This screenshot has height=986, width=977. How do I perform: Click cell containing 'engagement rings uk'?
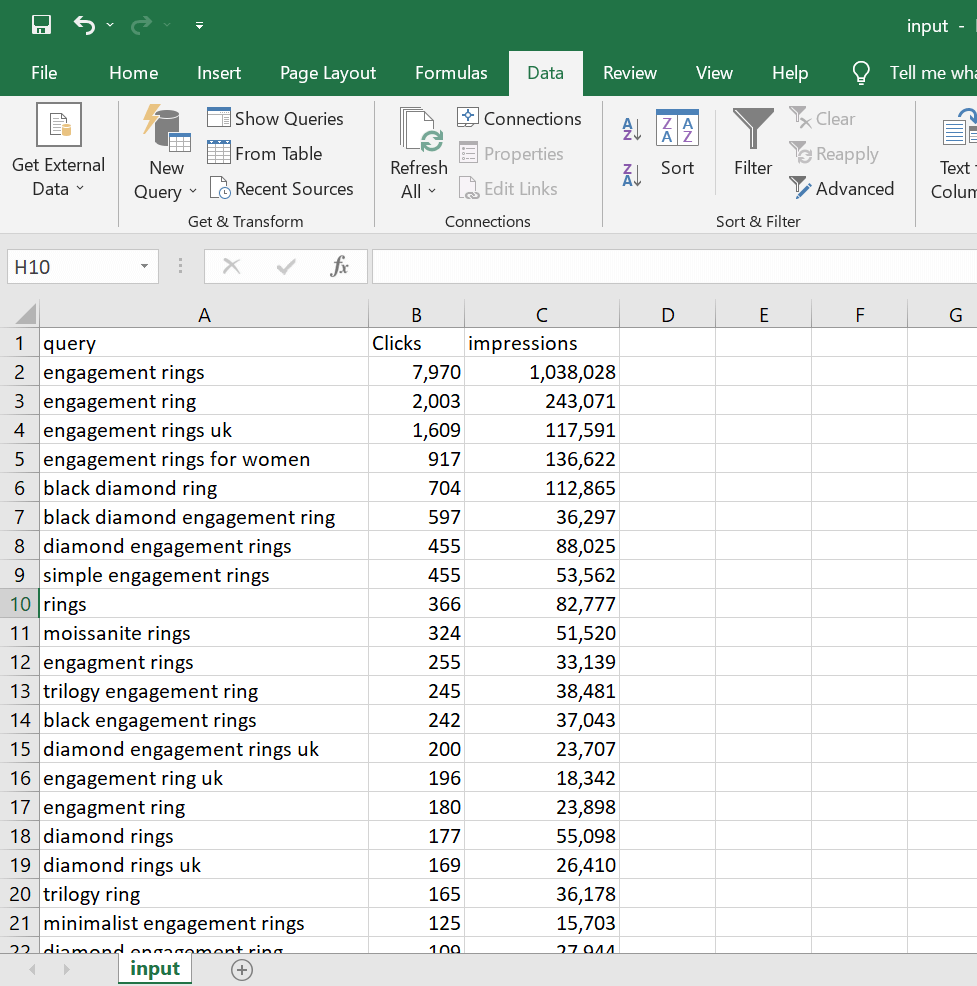[204, 430]
